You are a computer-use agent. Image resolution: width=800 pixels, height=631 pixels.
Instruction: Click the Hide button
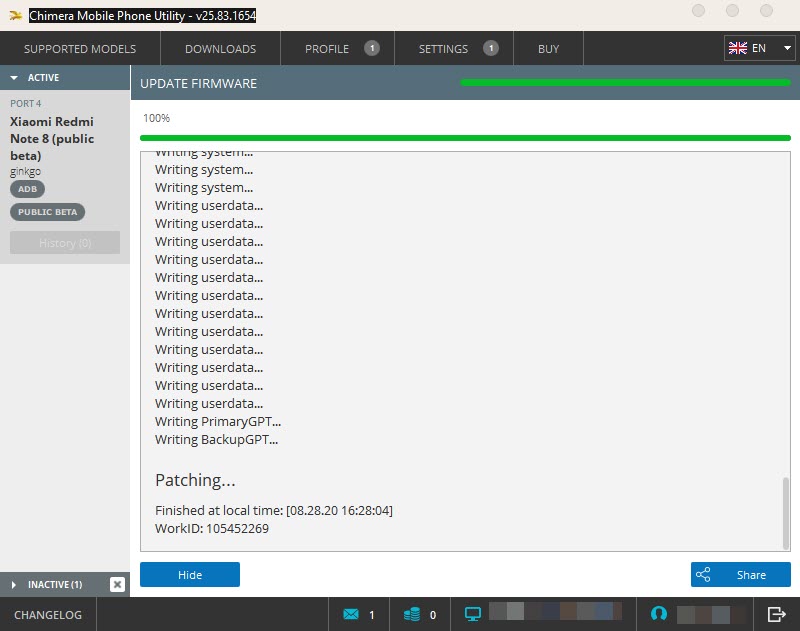(190, 575)
